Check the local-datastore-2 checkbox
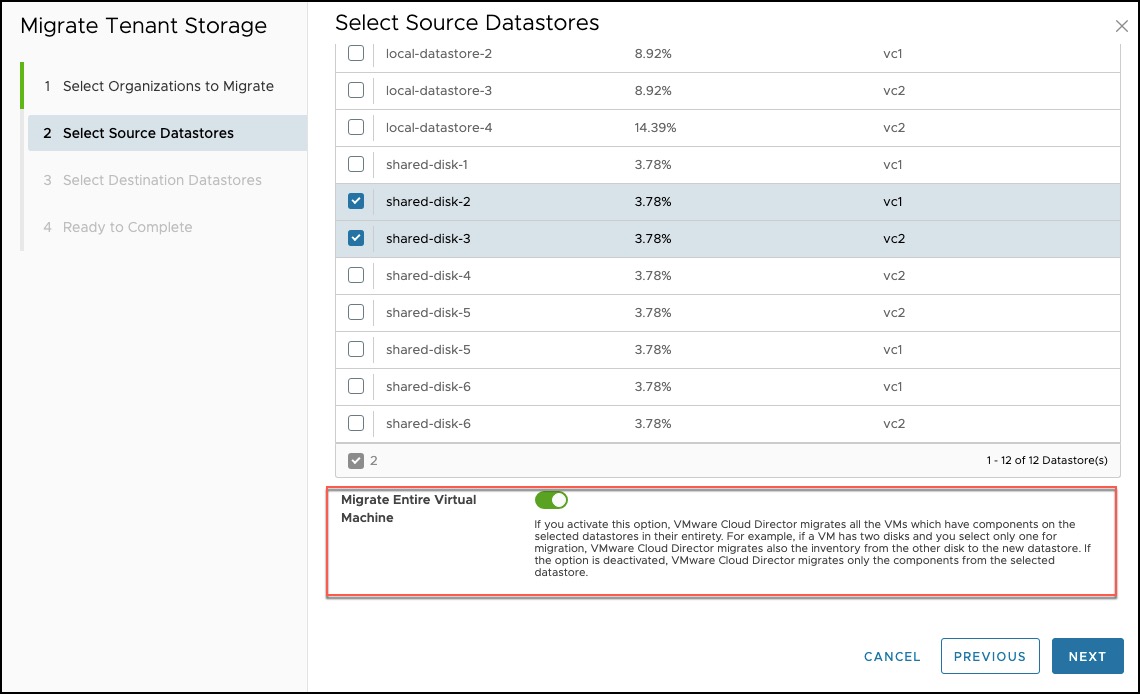1140x694 pixels. coord(356,54)
